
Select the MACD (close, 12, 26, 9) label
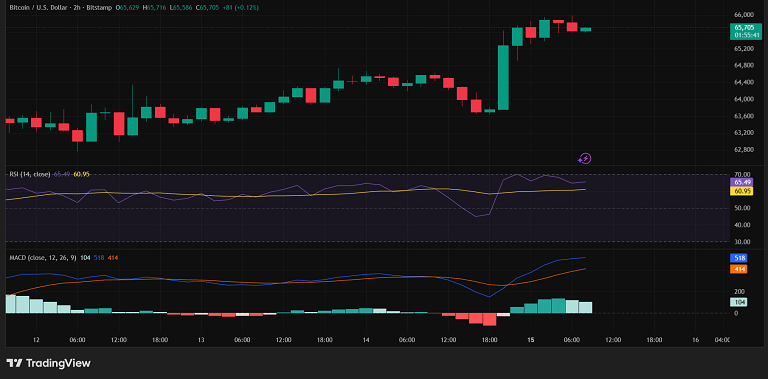coord(43,258)
